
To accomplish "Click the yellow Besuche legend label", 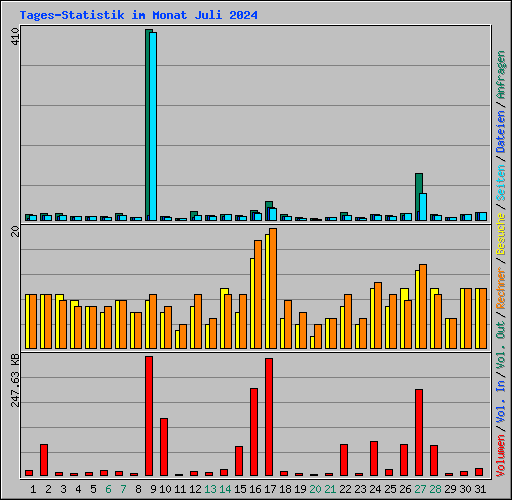I will [x=501, y=234].
